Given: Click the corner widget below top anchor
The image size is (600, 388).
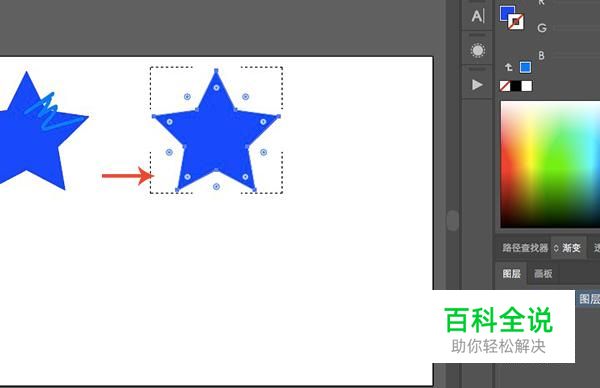Looking at the screenshot, I should (x=216, y=88).
